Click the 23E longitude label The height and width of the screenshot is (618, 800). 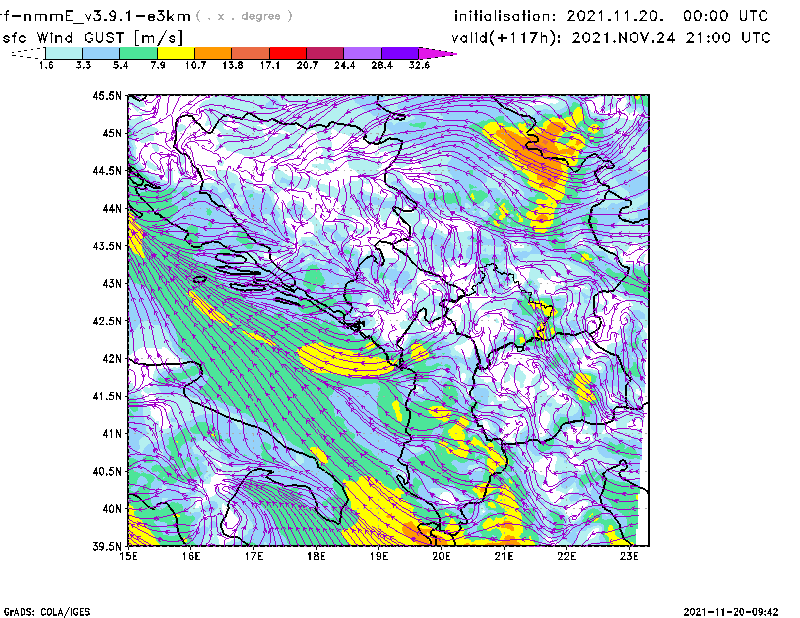coord(629,556)
